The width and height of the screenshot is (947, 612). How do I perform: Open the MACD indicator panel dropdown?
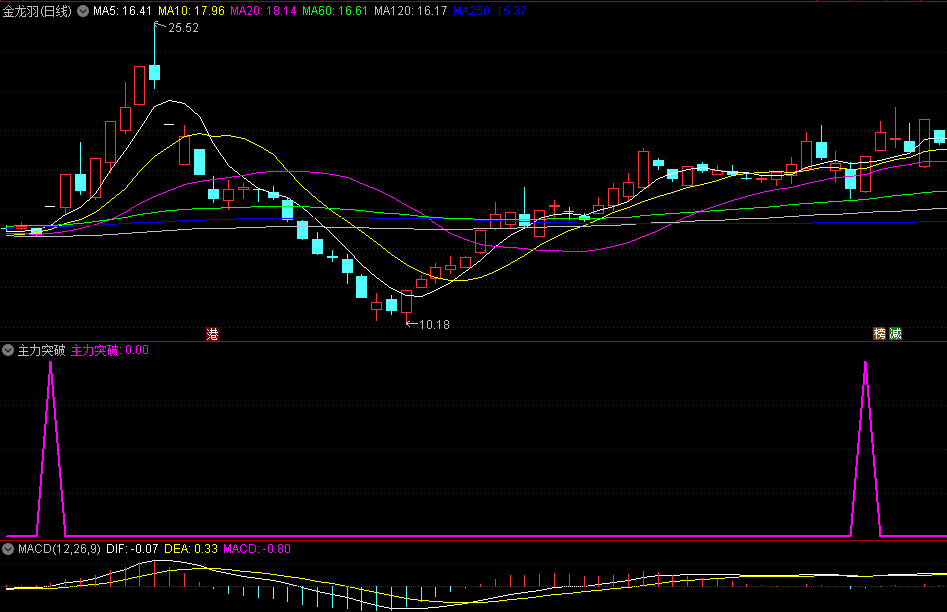coord(8,549)
